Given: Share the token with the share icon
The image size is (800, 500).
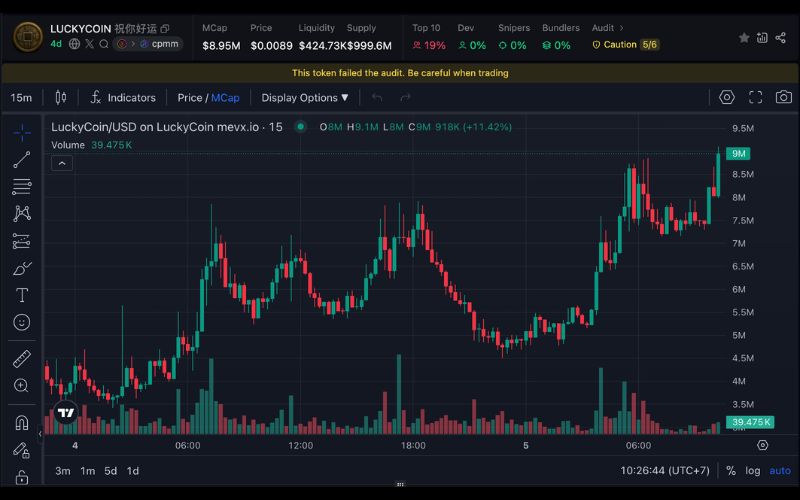Looking at the screenshot, I should (x=780, y=37).
